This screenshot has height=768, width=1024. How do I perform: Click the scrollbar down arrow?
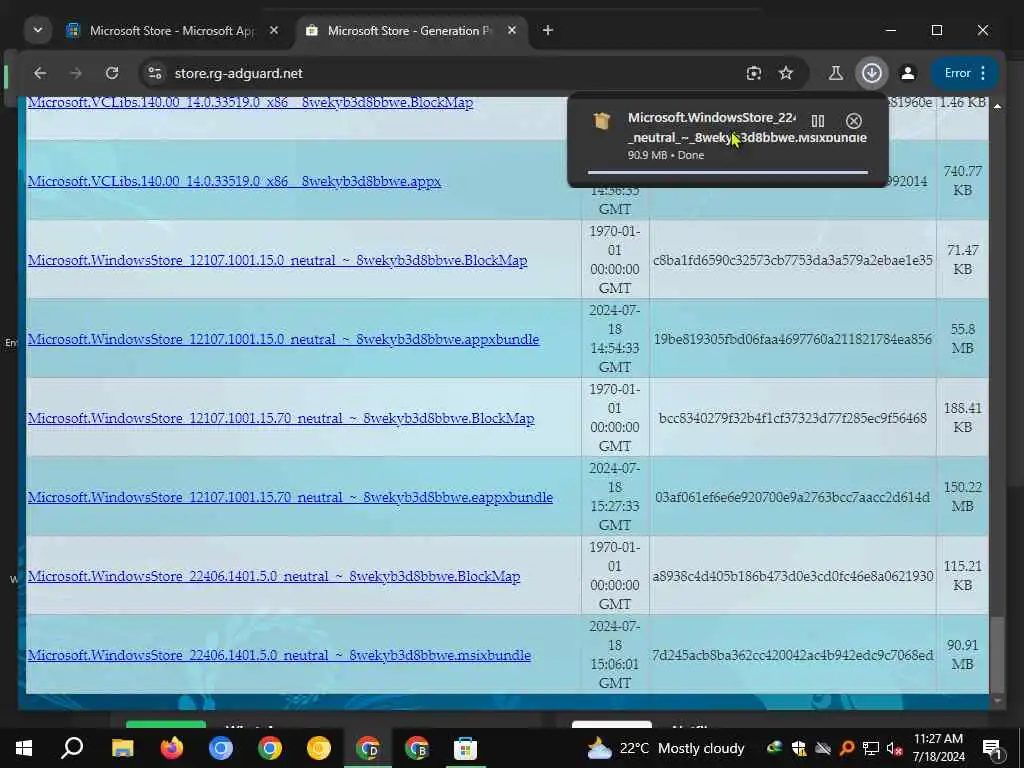[x=997, y=701]
